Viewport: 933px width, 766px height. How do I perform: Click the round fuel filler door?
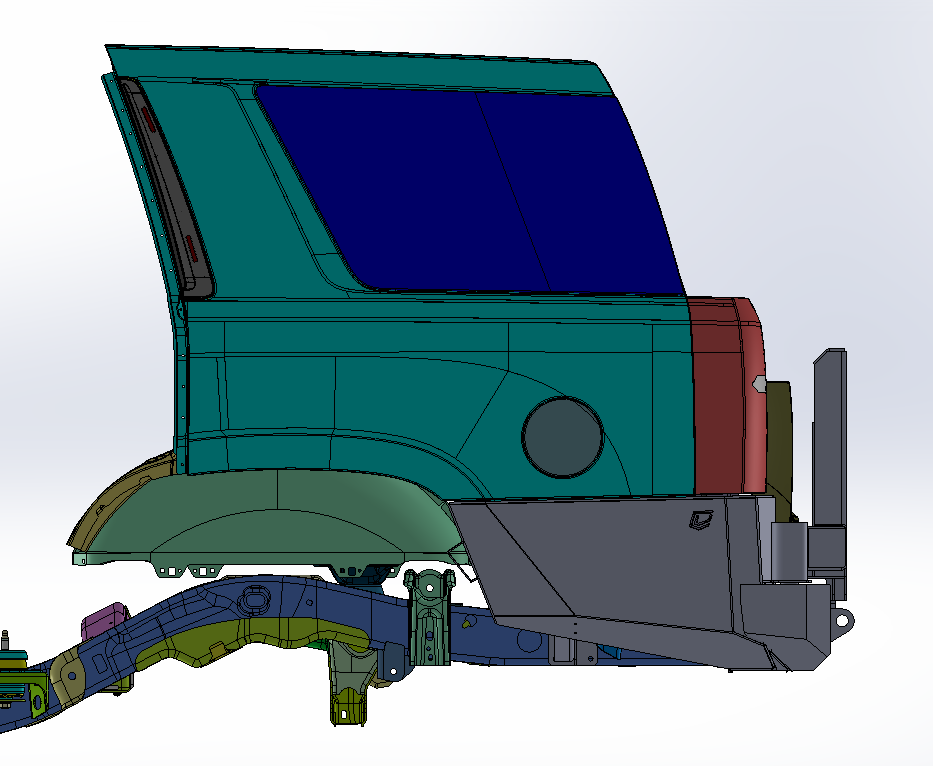pyautogui.click(x=562, y=435)
